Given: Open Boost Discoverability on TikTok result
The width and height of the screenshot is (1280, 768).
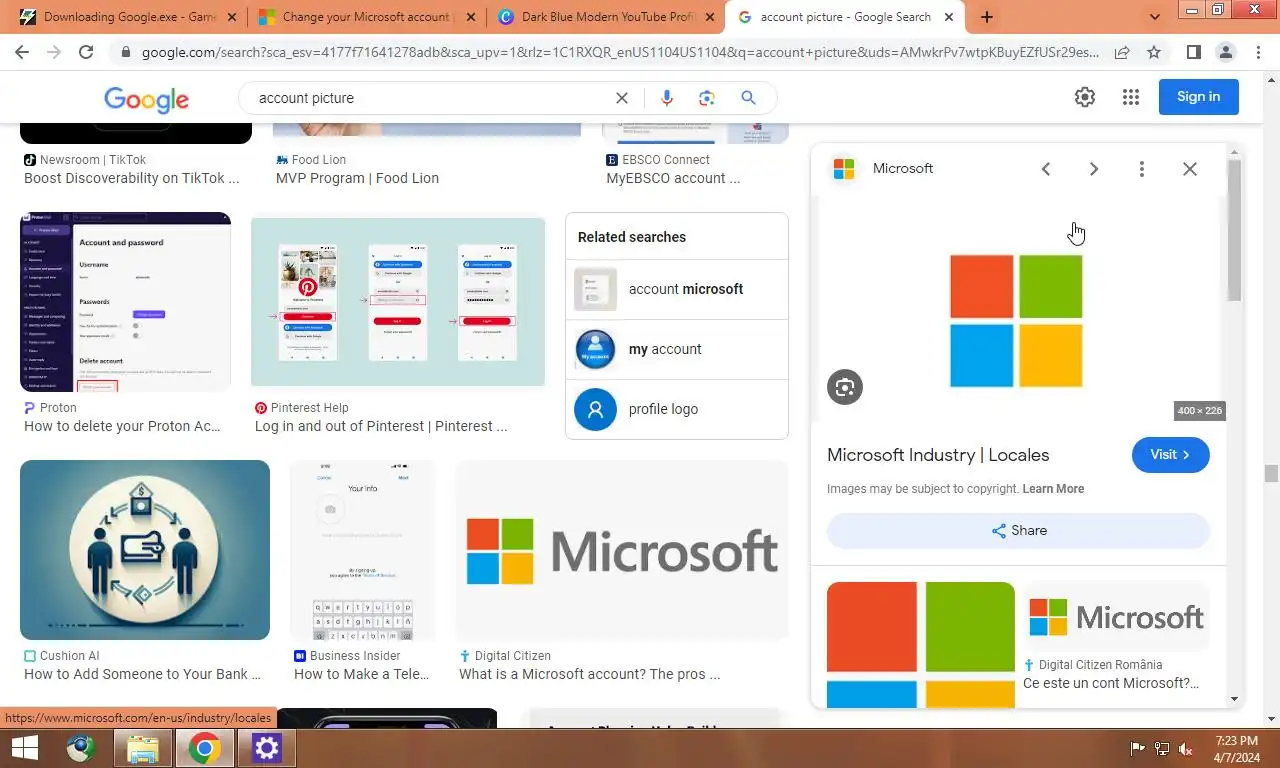Looking at the screenshot, I should click(132, 178).
